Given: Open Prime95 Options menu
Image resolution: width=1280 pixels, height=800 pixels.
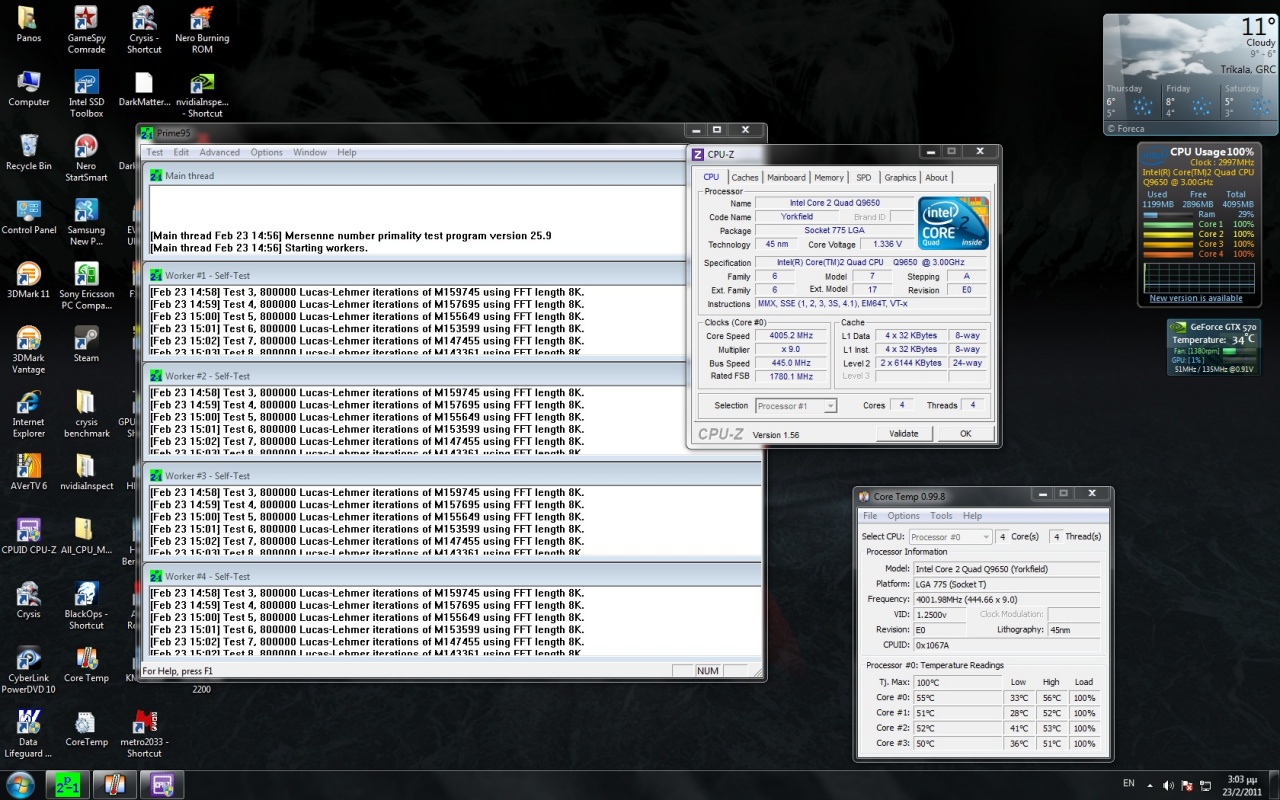Looking at the screenshot, I should [x=266, y=152].
